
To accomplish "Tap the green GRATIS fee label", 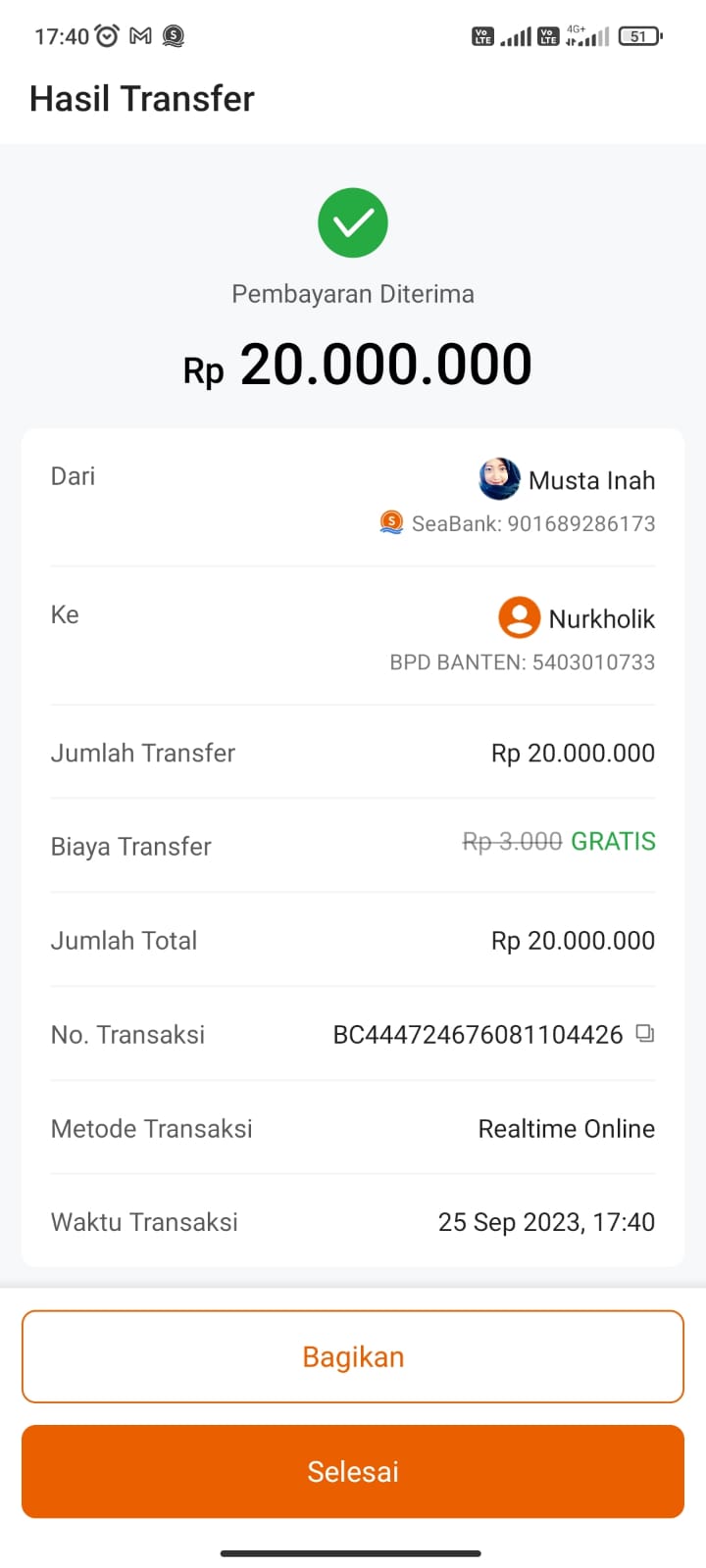I will [613, 842].
